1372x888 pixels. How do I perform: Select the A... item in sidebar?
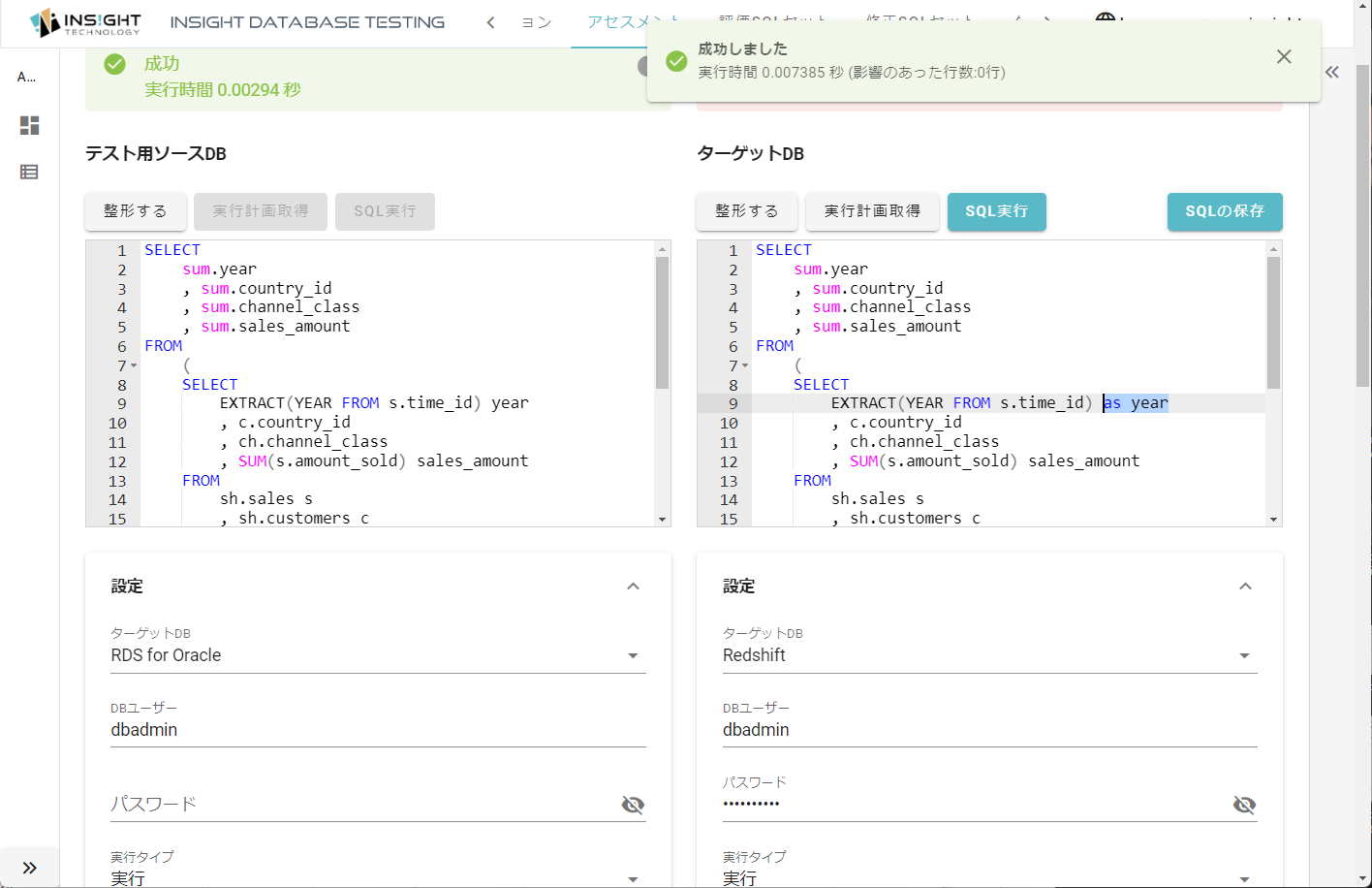tap(27, 78)
